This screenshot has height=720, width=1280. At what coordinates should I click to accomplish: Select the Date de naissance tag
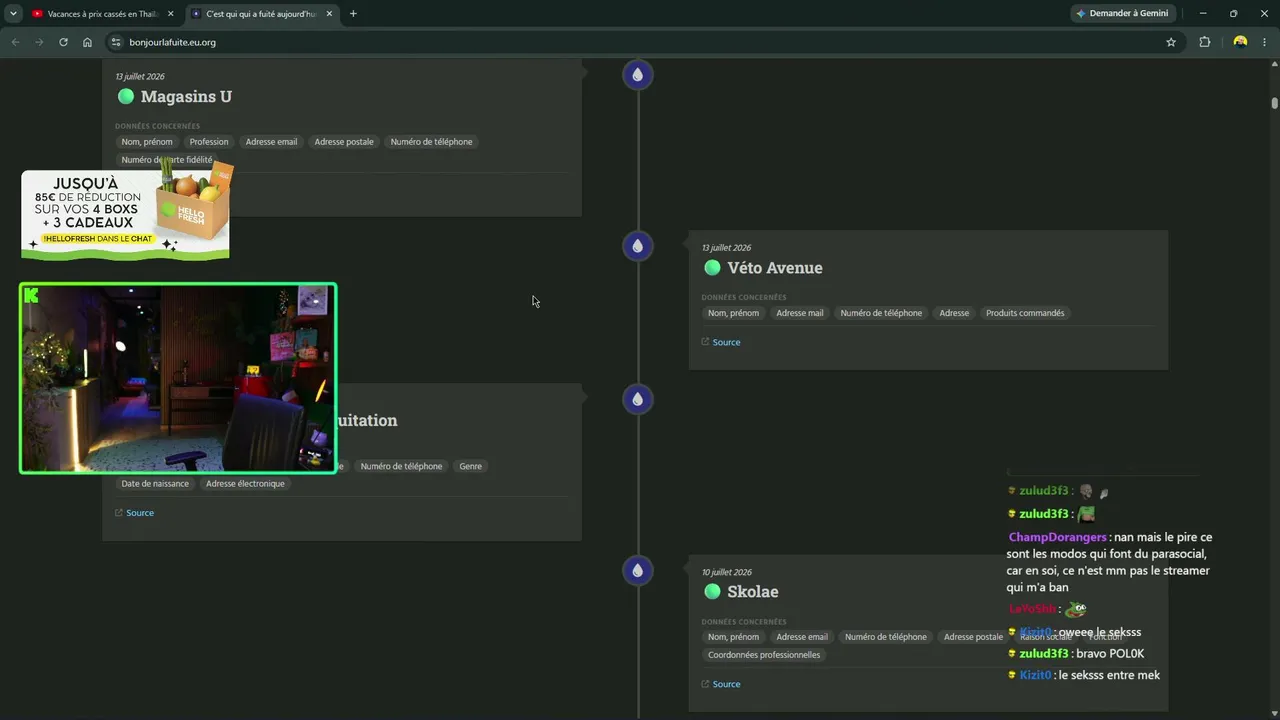[x=155, y=484]
